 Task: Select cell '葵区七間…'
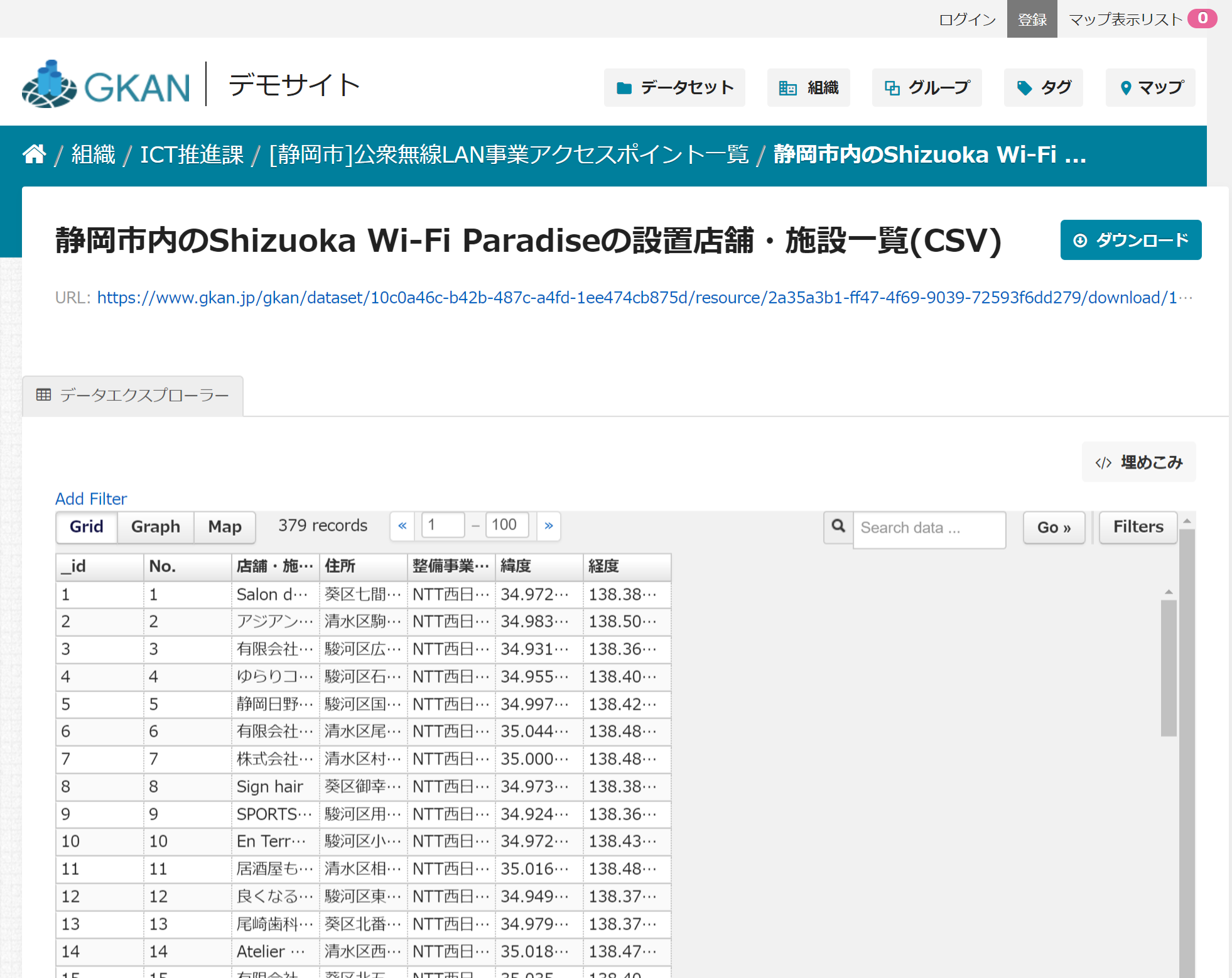(364, 594)
